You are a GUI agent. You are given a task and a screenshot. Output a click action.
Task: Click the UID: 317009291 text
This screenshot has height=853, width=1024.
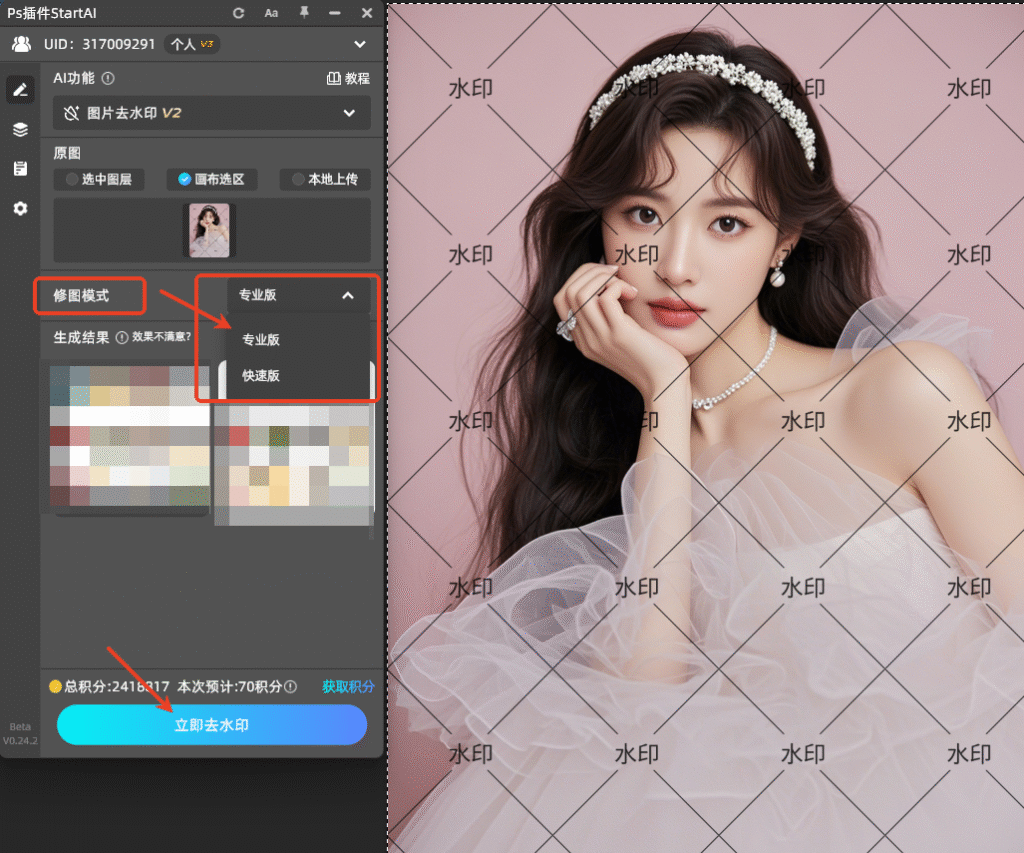(x=99, y=44)
